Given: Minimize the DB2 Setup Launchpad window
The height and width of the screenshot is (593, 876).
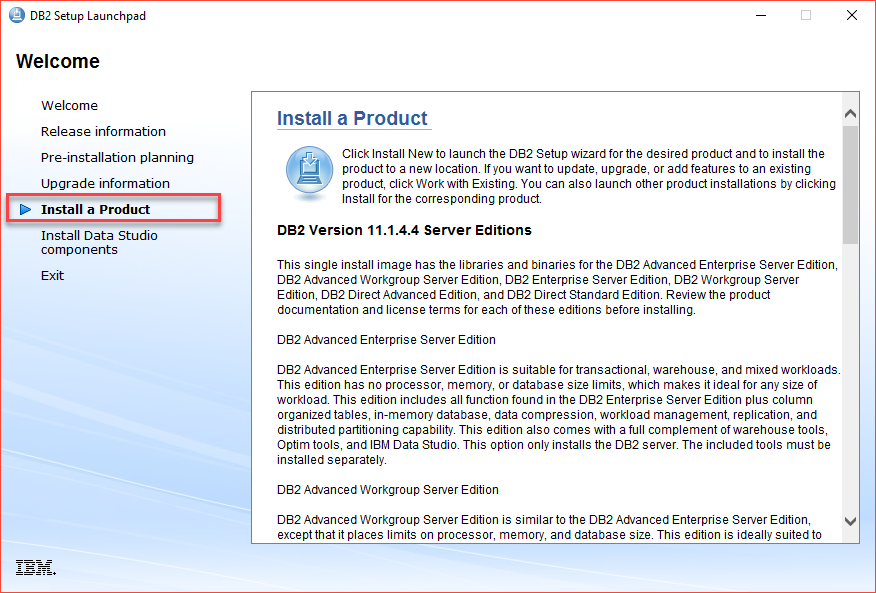Looking at the screenshot, I should coord(760,15).
